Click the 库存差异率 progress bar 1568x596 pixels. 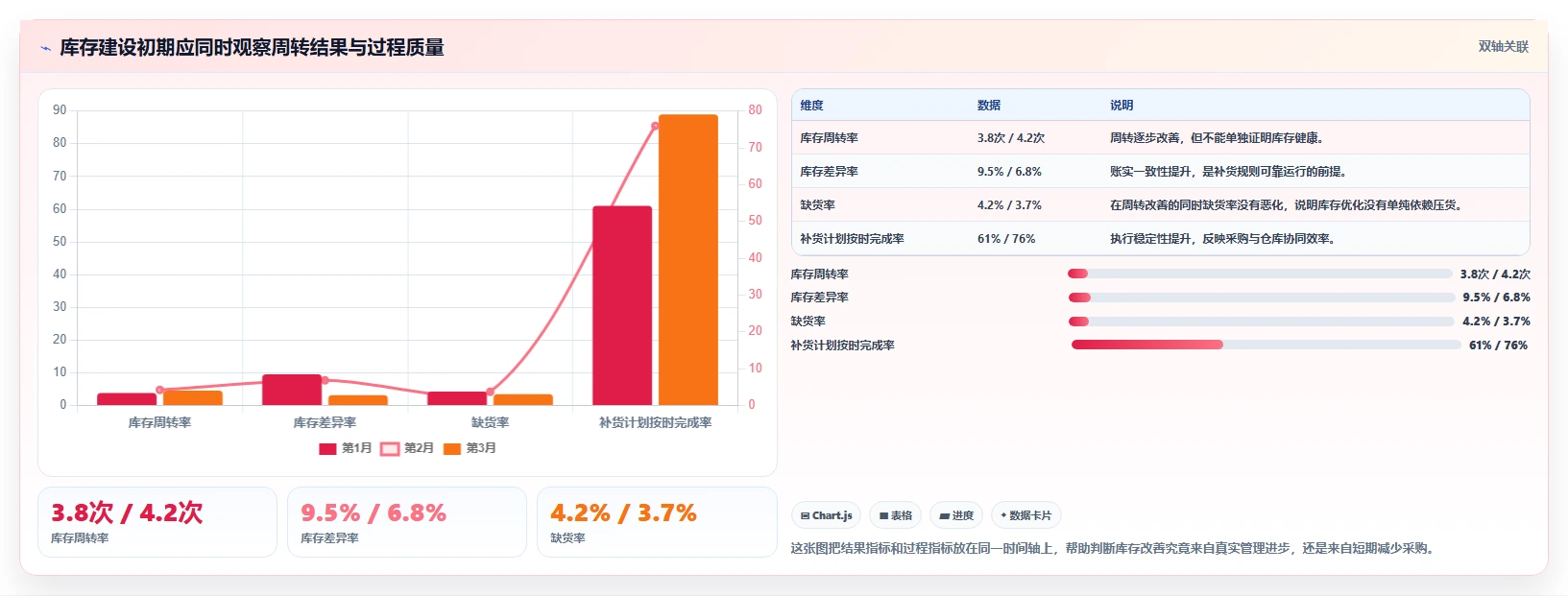click(1262, 298)
